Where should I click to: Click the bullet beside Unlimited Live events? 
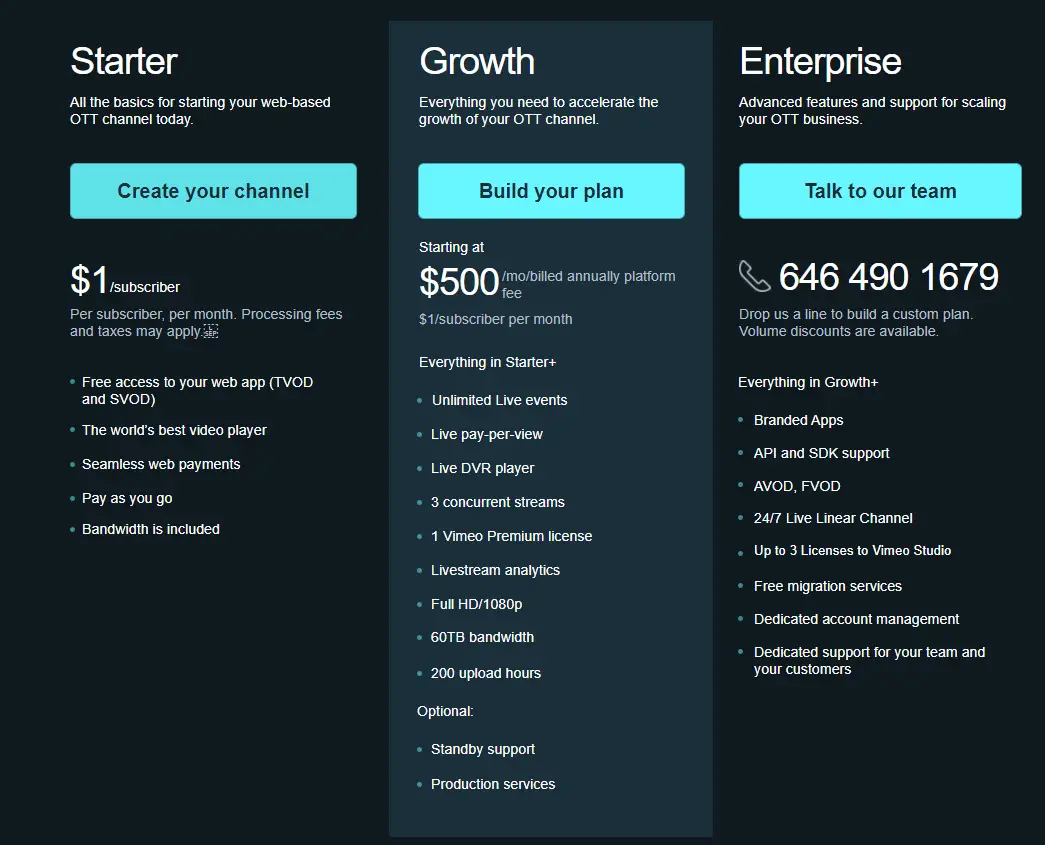[x=418, y=400]
